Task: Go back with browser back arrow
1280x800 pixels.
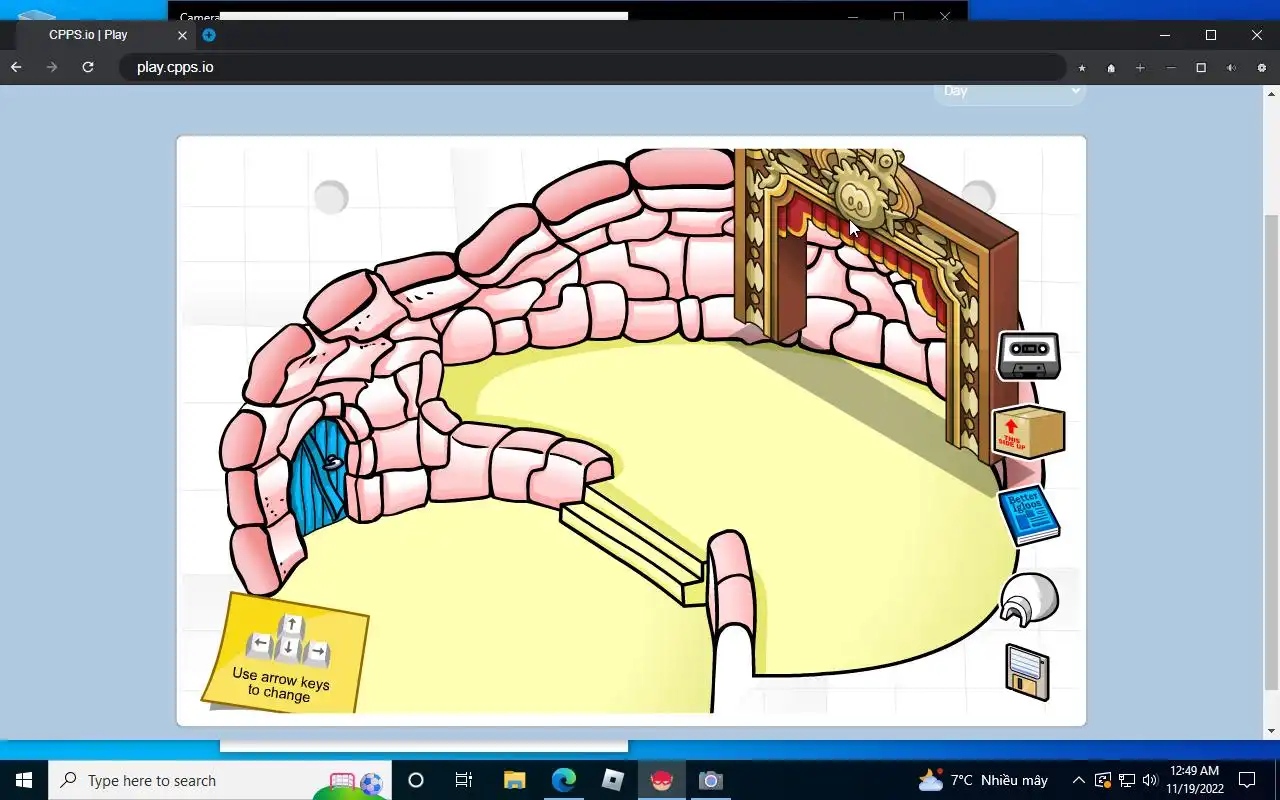Action: pos(16,67)
